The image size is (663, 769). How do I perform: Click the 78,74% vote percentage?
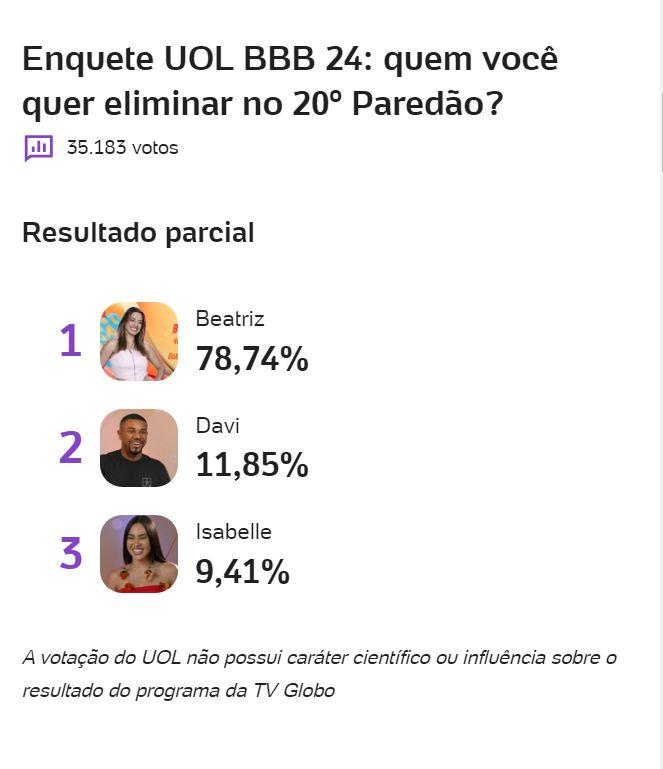point(252,359)
